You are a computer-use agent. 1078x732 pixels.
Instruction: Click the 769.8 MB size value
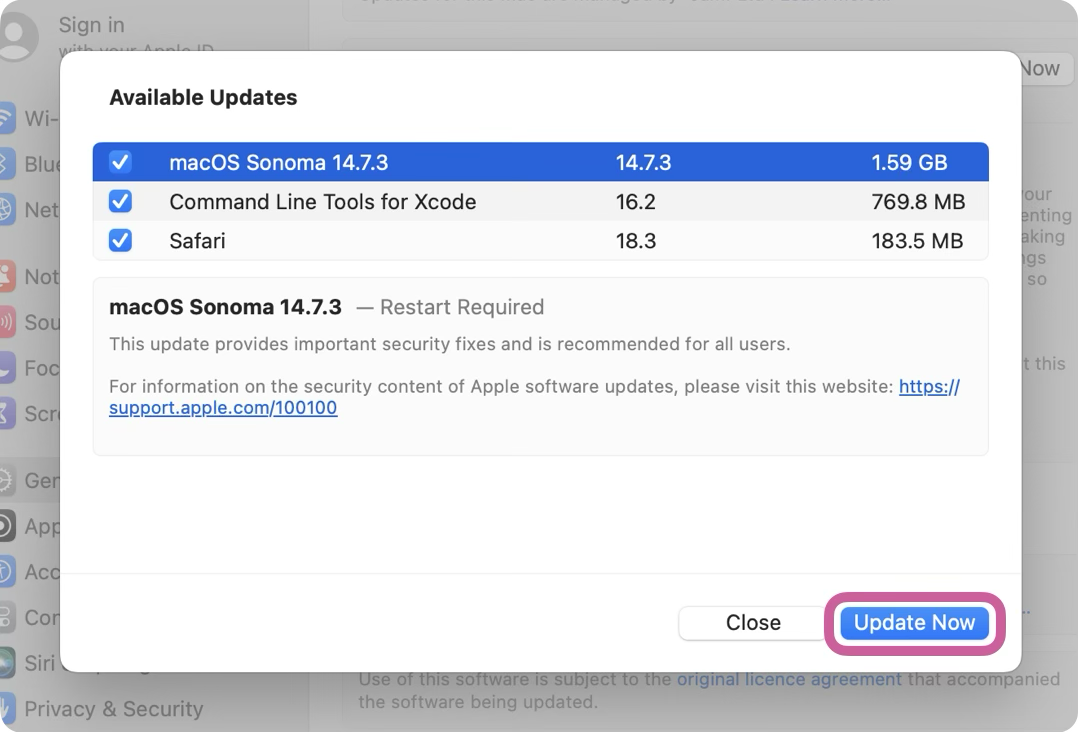click(918, 202)
